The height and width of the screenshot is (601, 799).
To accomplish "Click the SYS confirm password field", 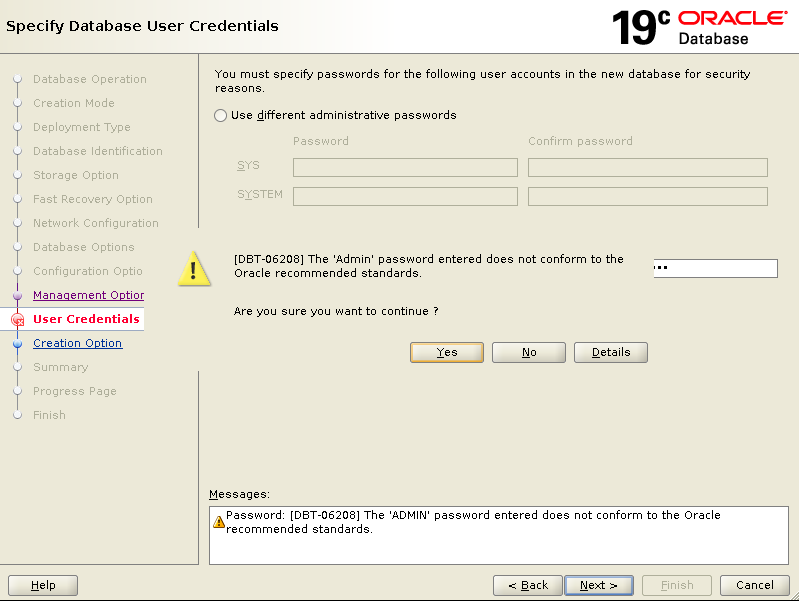I will [648, 167].
